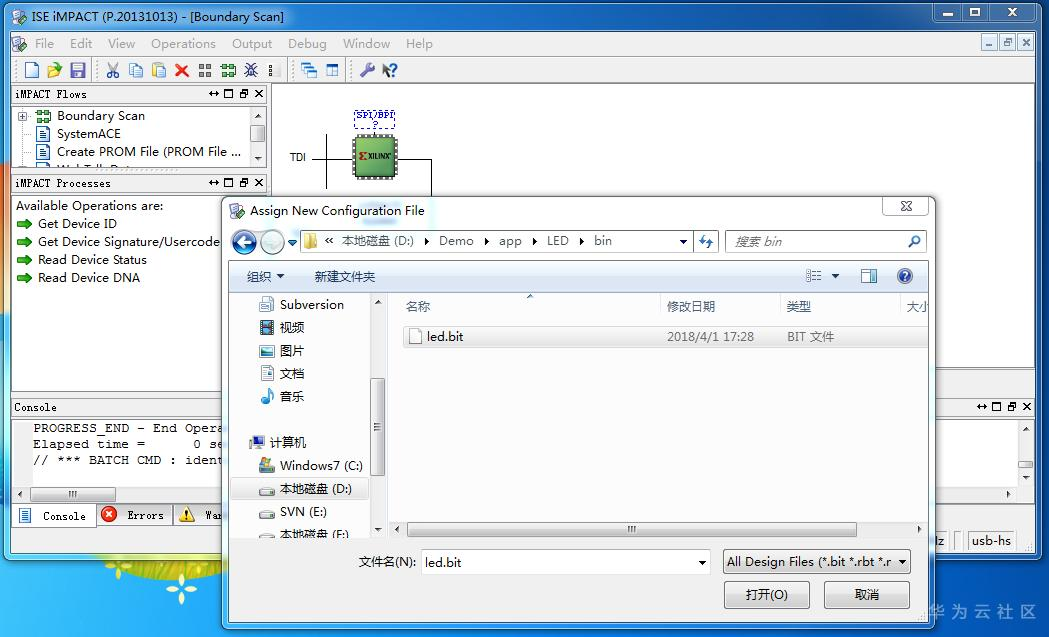
Task: Save project using floppy disk icon
Action: click(x=78, y=70)
